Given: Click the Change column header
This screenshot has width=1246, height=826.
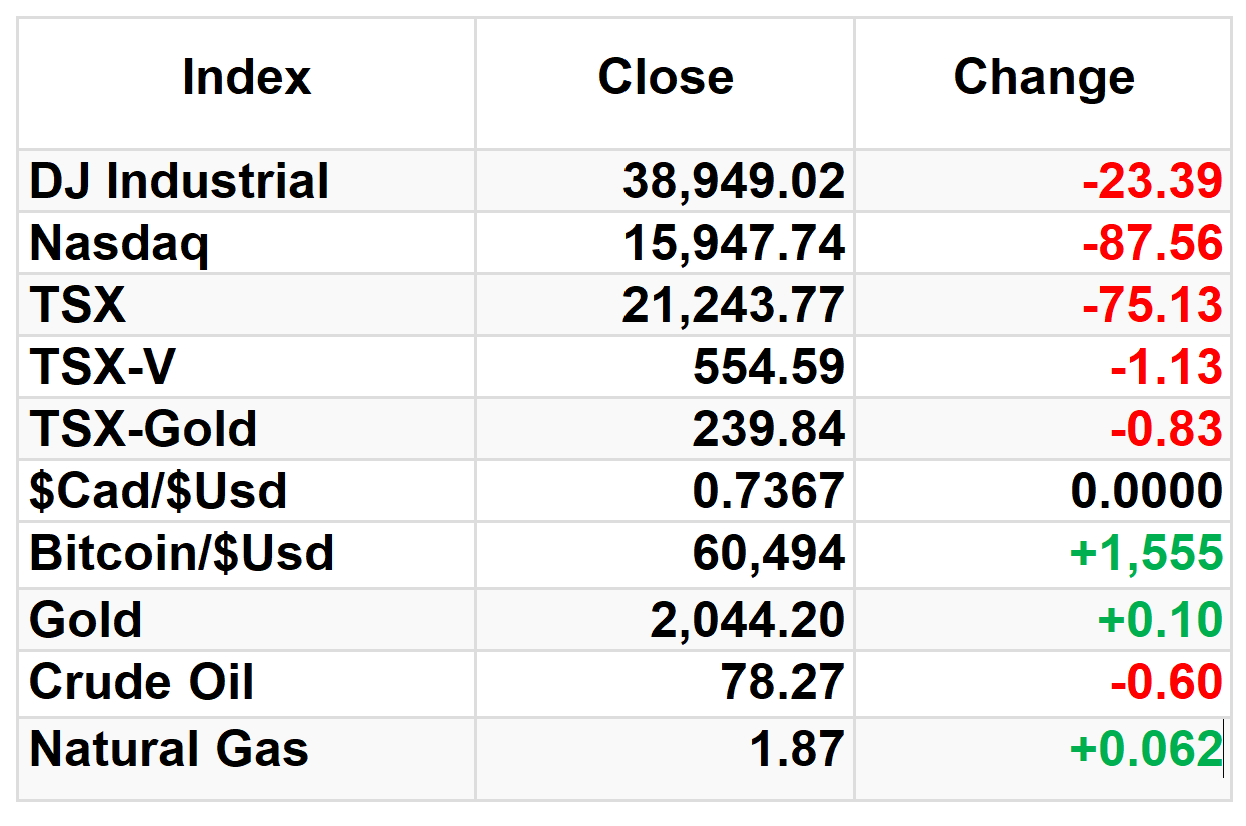Looking at the screenshot, I should [x=1044, y=78].
